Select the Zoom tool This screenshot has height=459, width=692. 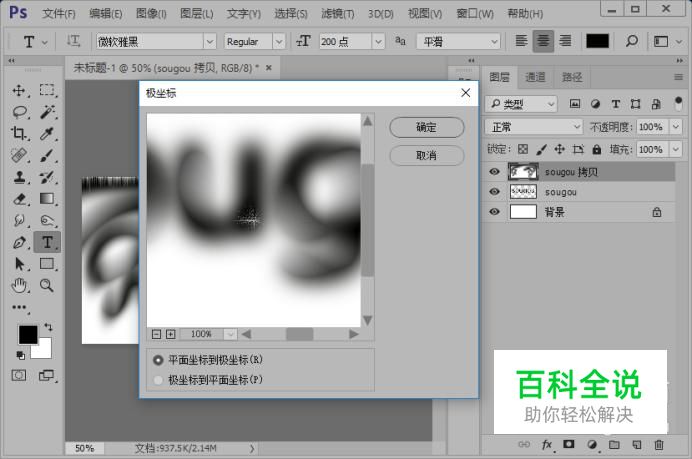coord(47,286)
